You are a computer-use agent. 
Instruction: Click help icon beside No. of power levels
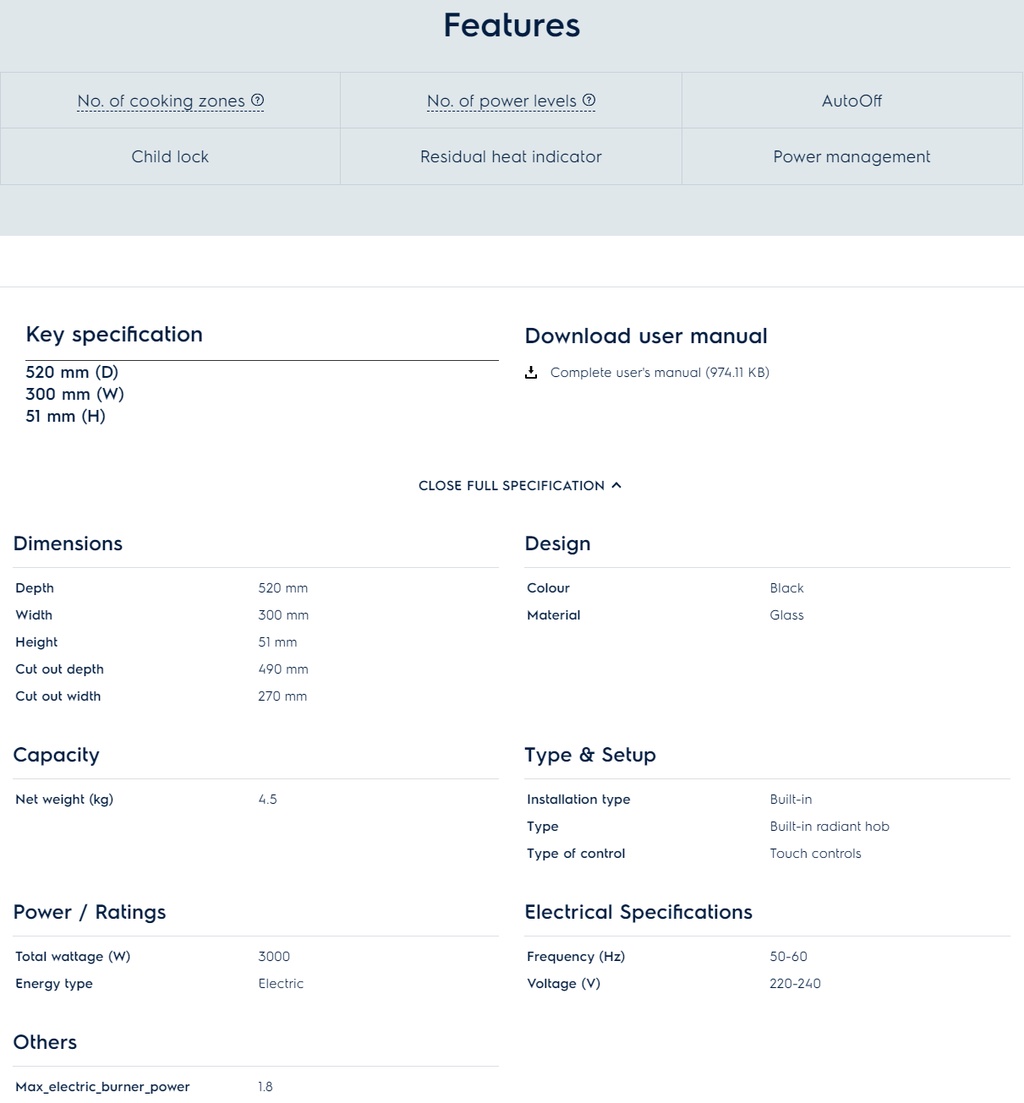(x=589, y=100)
